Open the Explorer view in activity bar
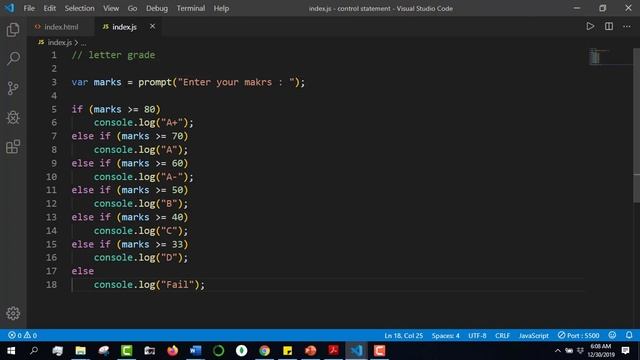This screenshot has width=640, height=360. (x=13, y=30)
